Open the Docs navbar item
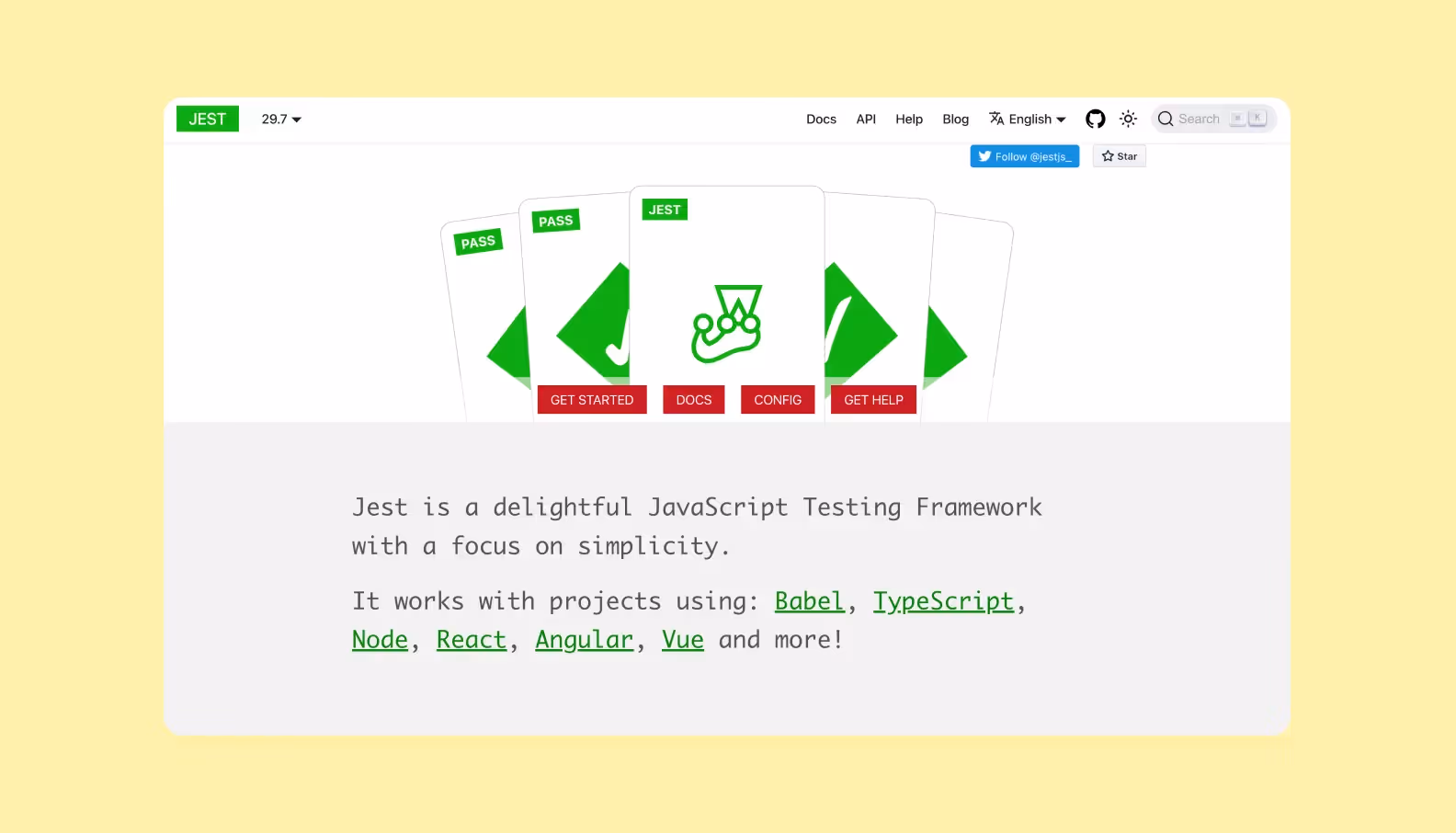 point(821,120)
